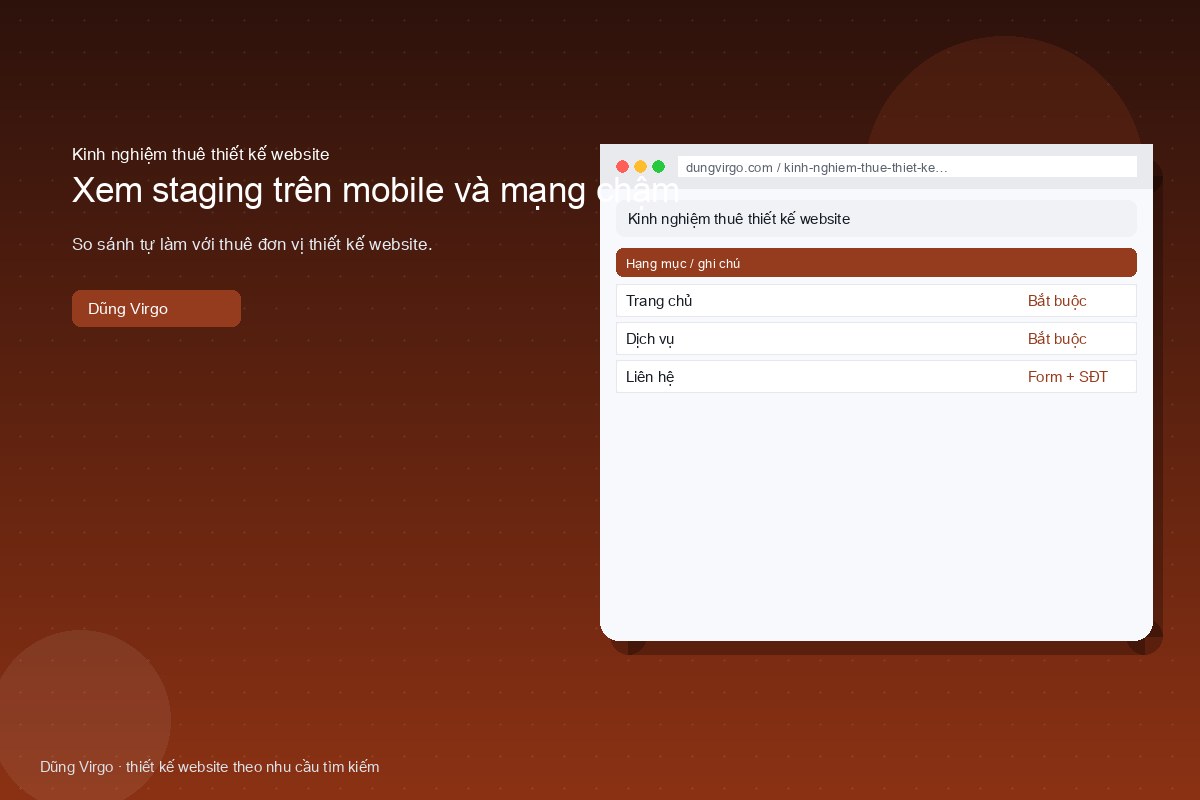Click the subtitle 'So sánh tự làm với thuê đơn vị'
The width and height of the screenshot is (1200, 800).
point(190,244)
